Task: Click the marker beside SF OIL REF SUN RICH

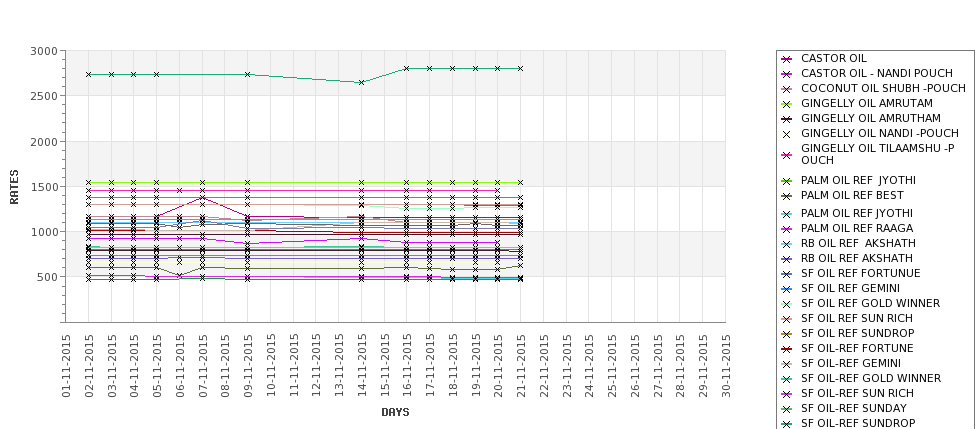Action: [x=787, y=319]
